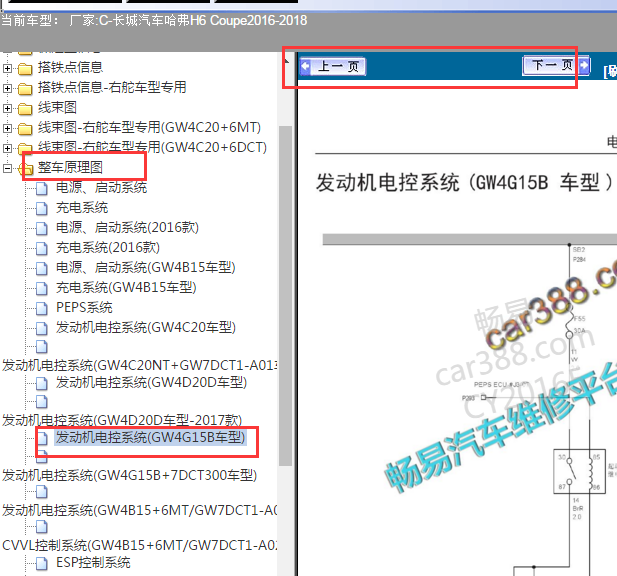Select 线束图 tree label
Screen dimensions: 617x576
(57, 107)
